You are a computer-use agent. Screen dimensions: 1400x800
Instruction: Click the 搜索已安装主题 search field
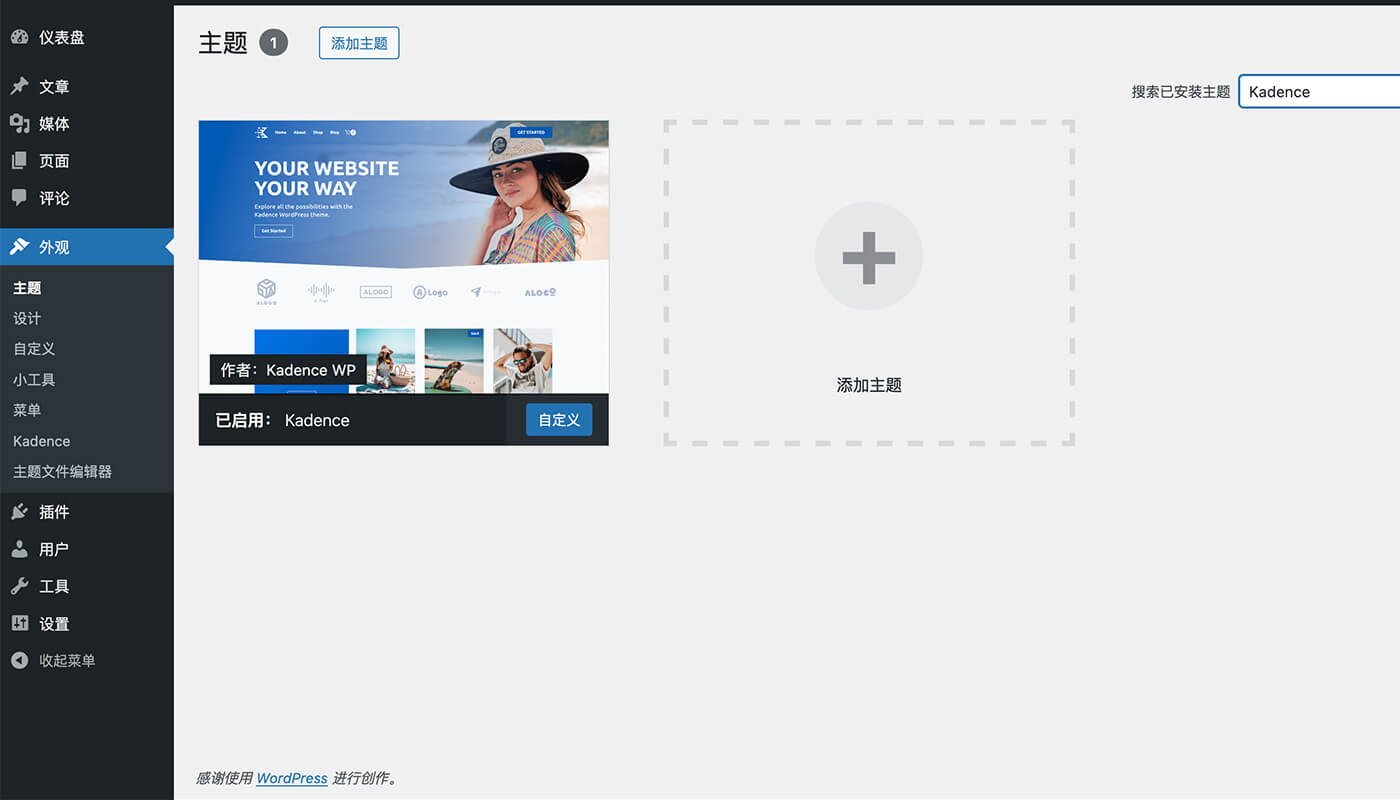click(1319, 91)
